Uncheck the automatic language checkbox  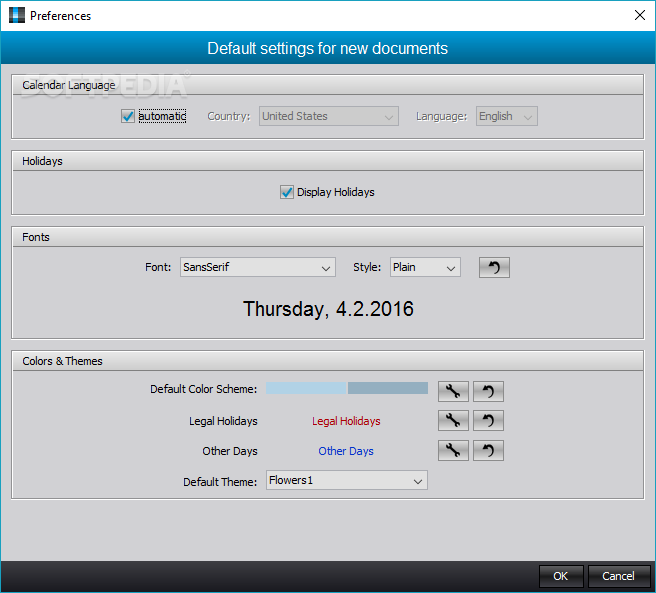(x=128, y=116)
